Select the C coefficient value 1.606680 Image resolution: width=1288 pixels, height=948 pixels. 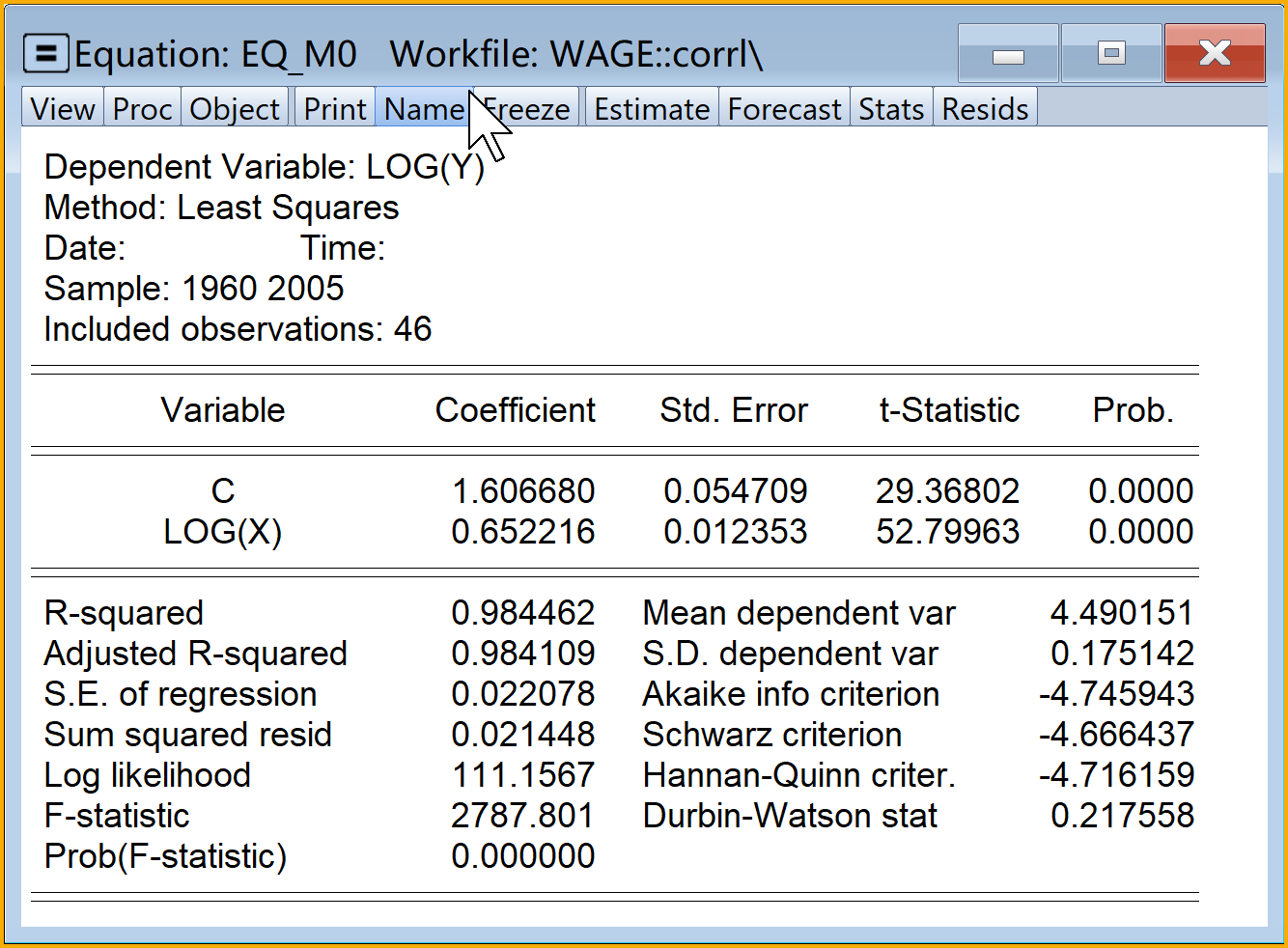coord(523,491)
